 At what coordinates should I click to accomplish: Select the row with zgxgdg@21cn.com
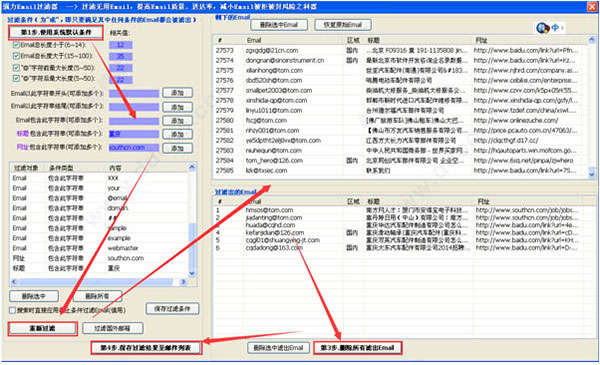pyautogui.click(x=400, y=51)
